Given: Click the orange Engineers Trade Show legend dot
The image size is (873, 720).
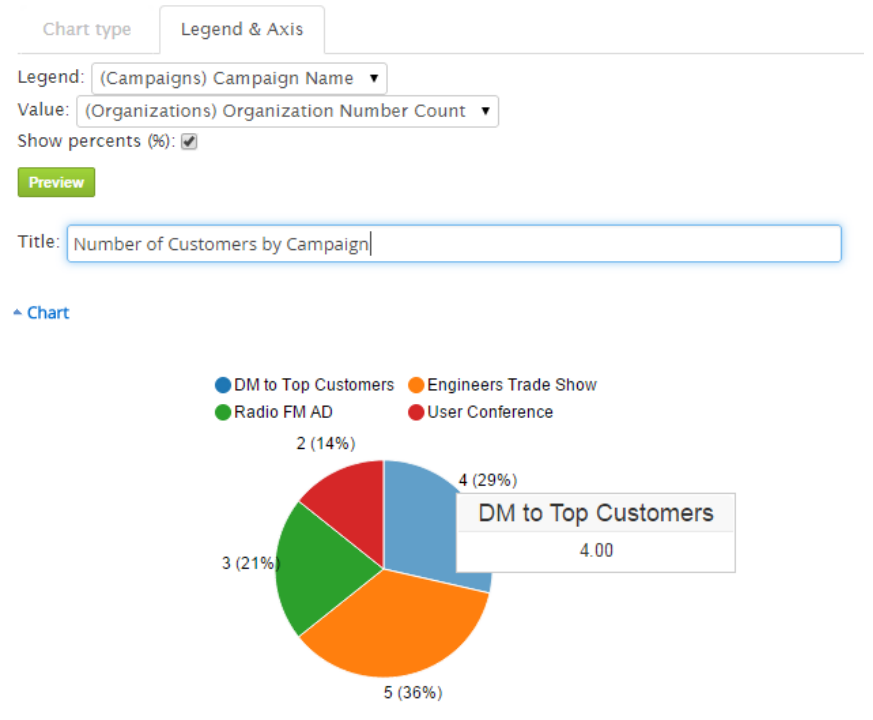Looking at the screenshot, I should pyautogui.click(x=416, y=385).
